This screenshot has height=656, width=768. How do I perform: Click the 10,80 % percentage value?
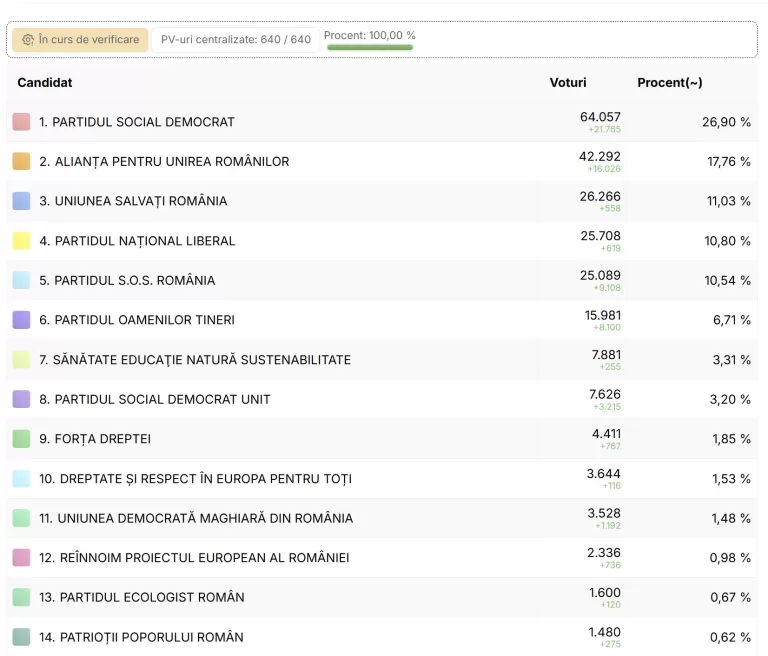pos(727,241)
